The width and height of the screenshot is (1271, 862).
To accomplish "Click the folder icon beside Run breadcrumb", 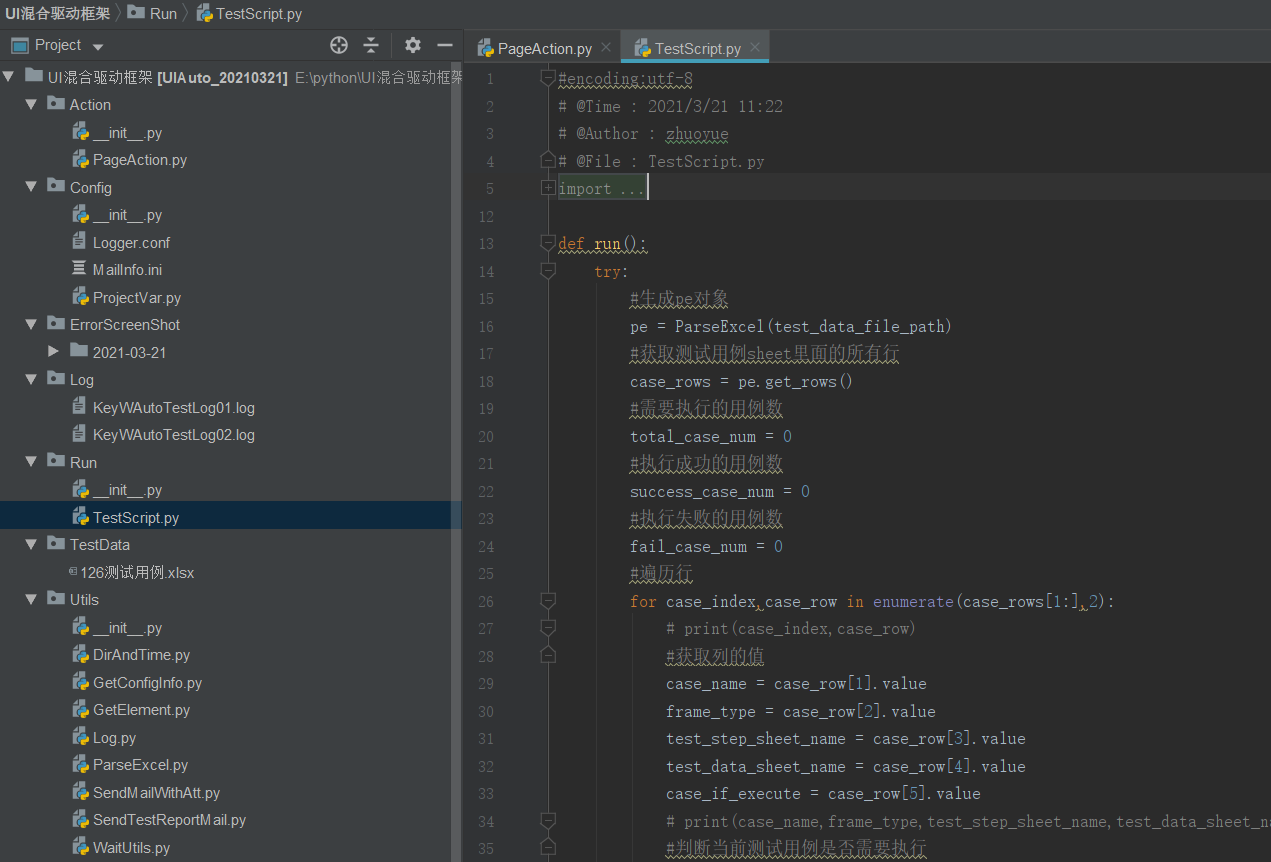I will [x=136, y=13].
